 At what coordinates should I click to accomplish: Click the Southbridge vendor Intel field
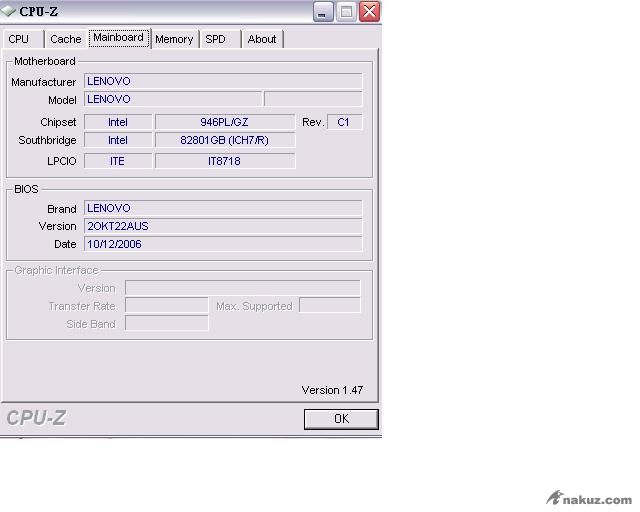coord(118,140)
